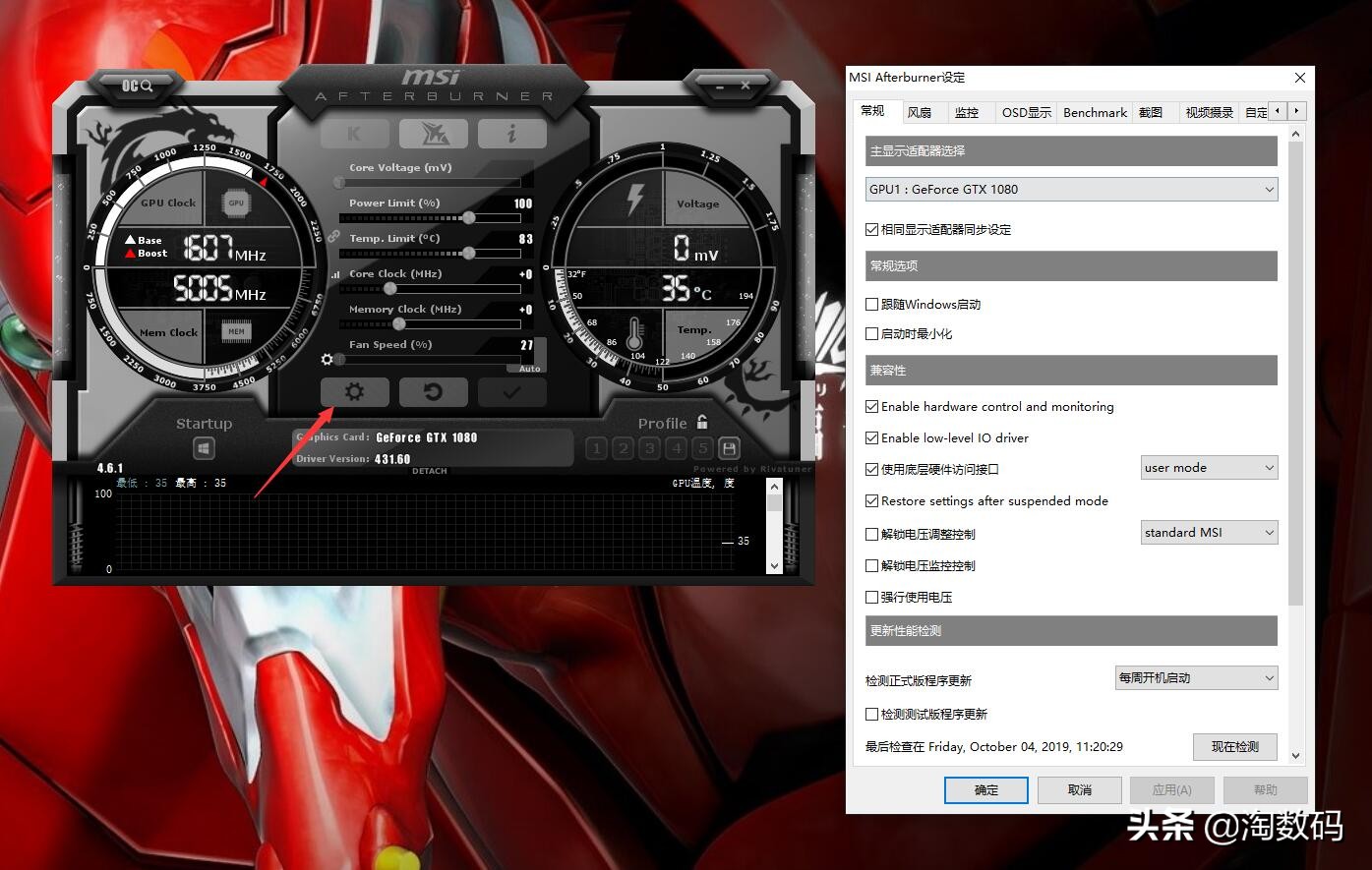Screen dimensions: 1372x870
Task: Open the 每周开机启动 dropdown
Action: coord(1196,677)
